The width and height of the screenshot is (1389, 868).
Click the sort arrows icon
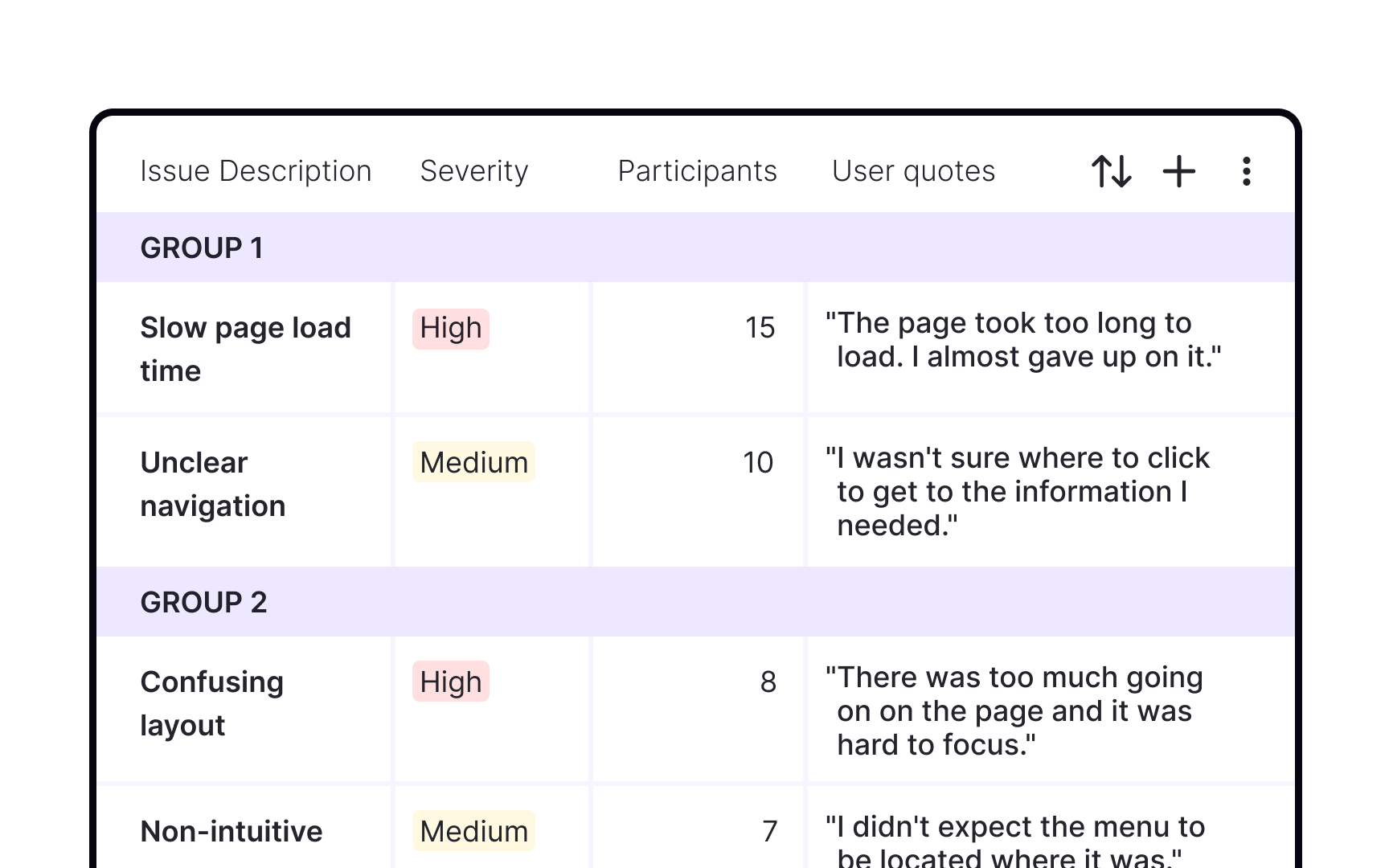coord(1111,171)
